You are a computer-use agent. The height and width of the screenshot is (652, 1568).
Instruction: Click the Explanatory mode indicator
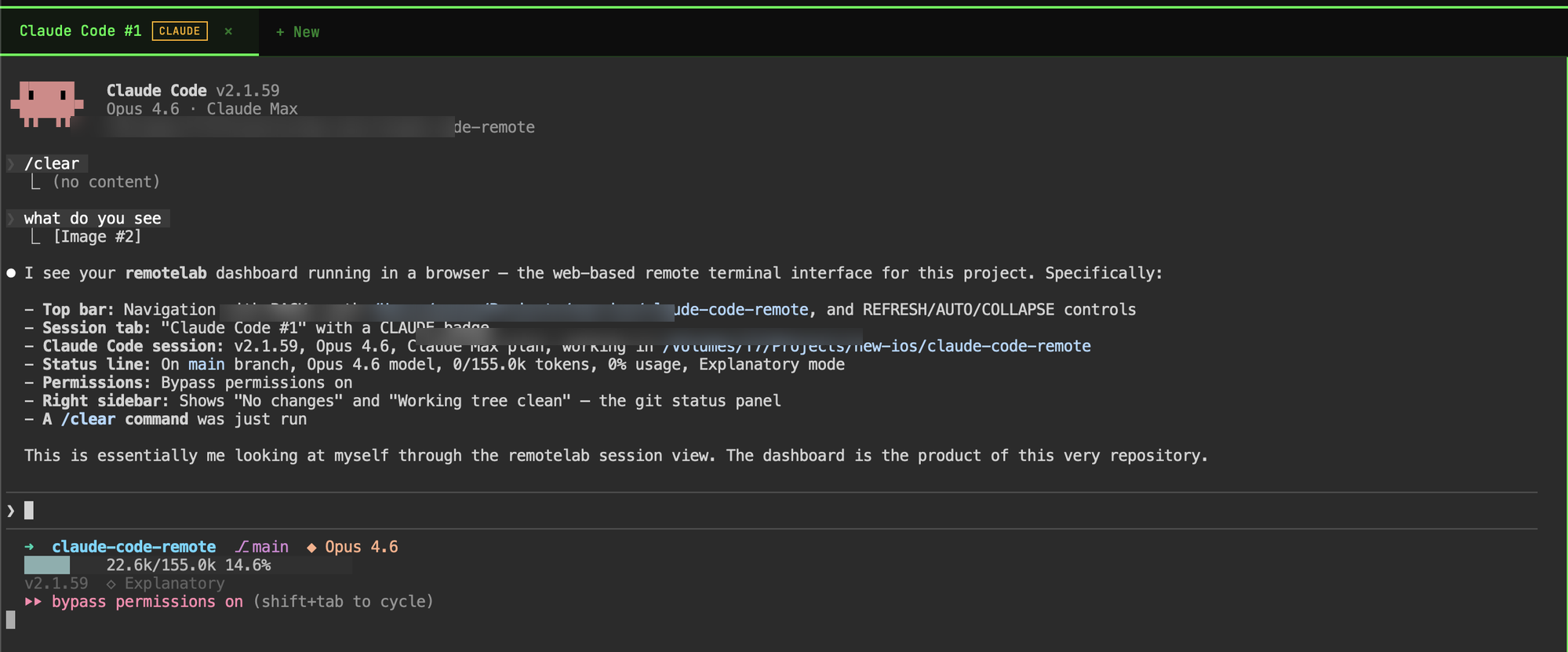coord(166,584)
